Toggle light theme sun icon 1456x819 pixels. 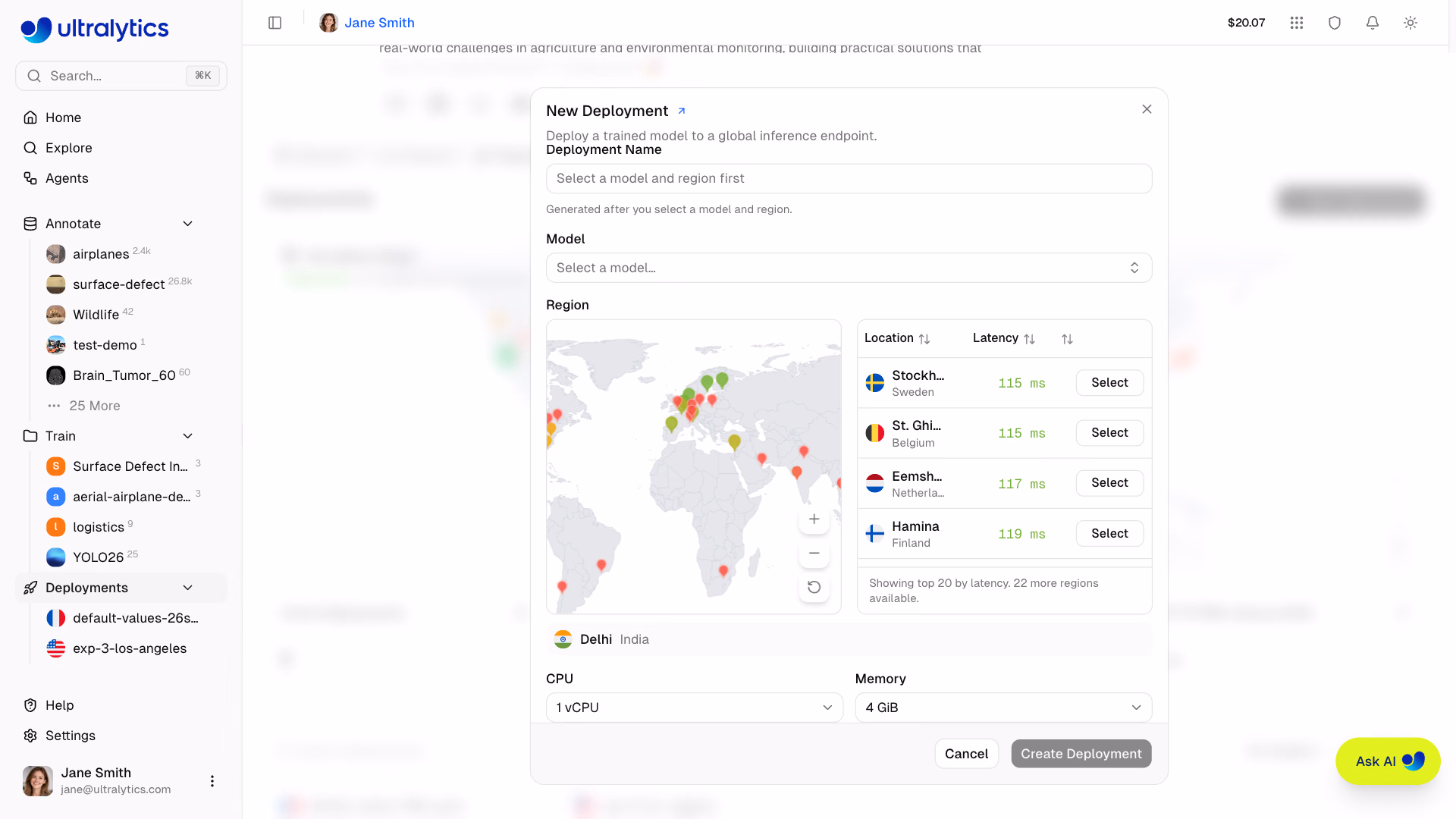tap(1410, 23)
